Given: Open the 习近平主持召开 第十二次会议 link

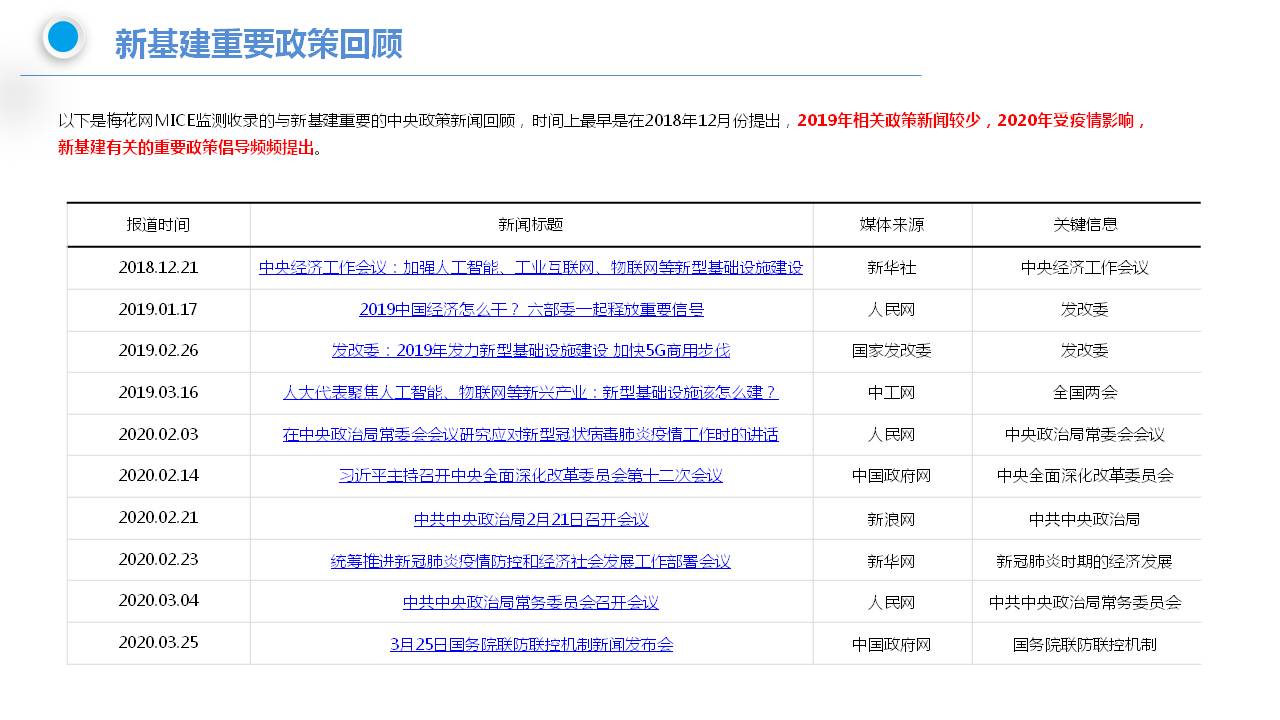Looking at the screenshot, I should (x=530, y=476).
